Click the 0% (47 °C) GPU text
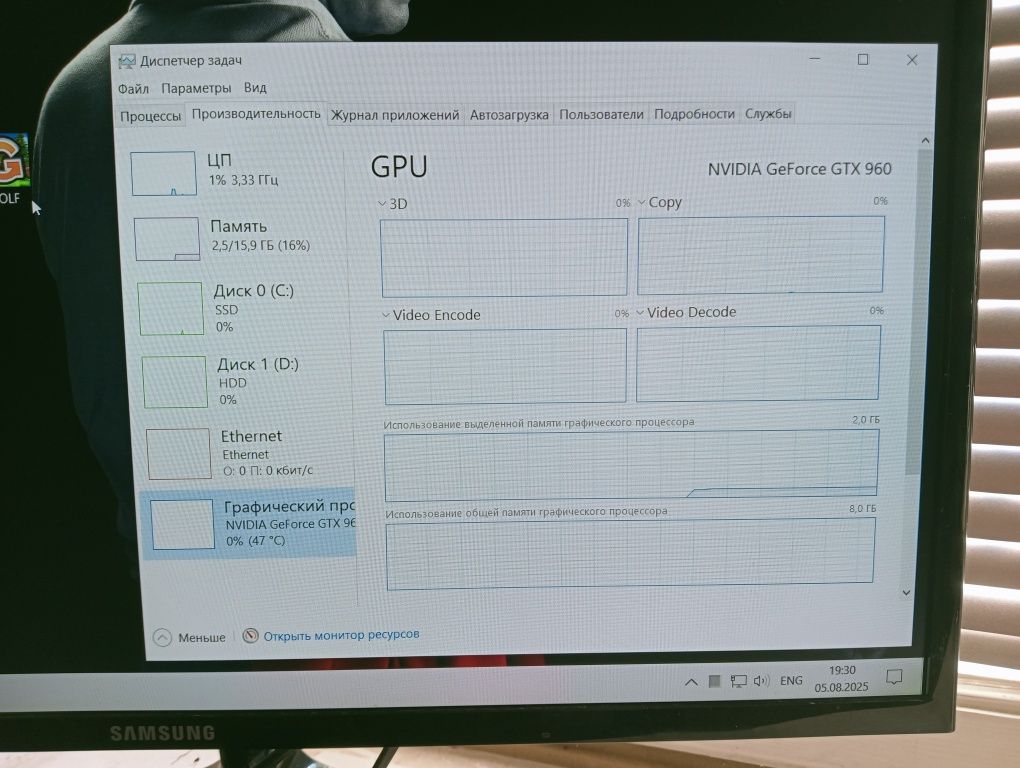 (256, 541)
